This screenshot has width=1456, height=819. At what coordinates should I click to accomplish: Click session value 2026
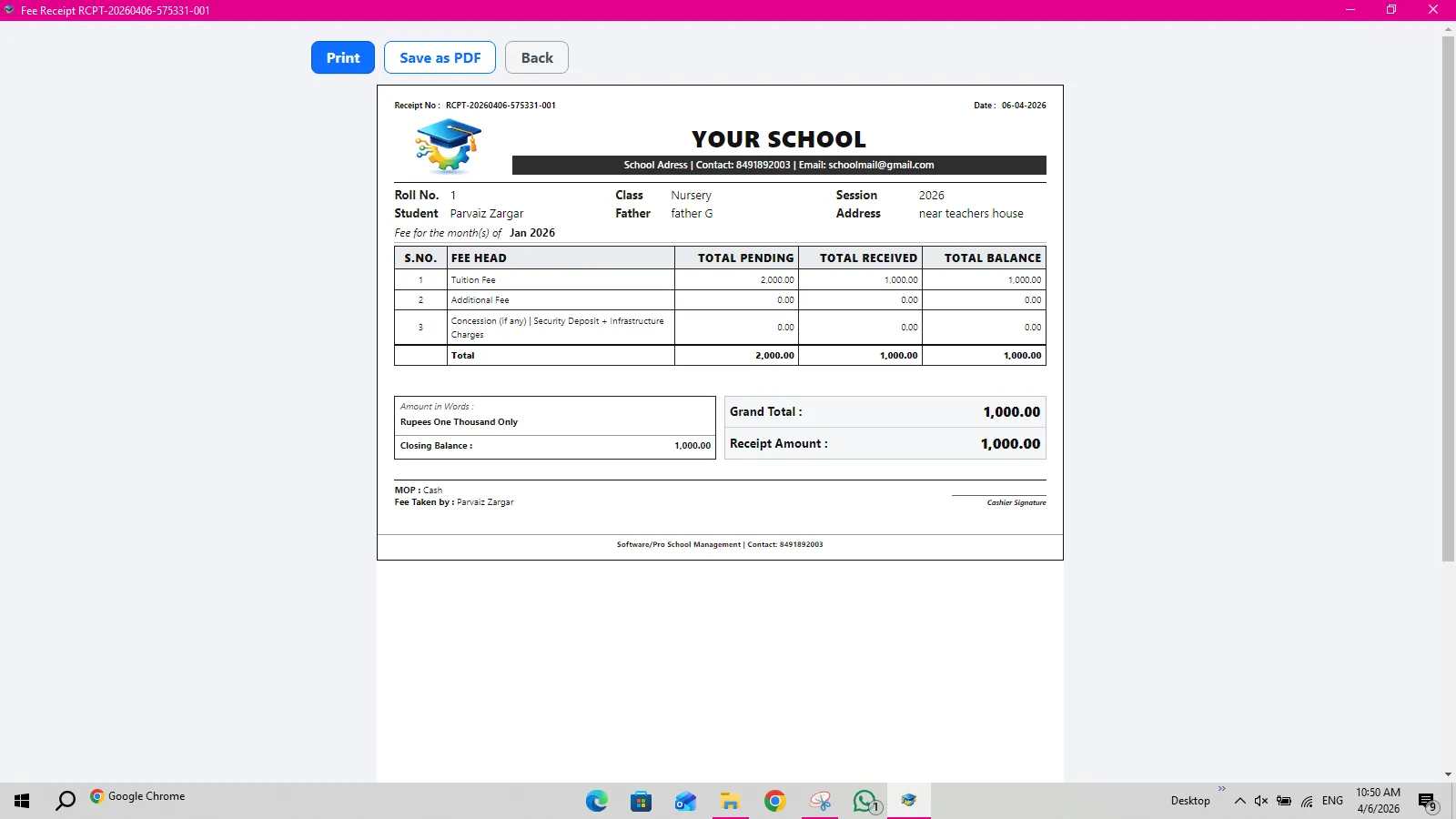pyautogui.click(x=931, y=196)
